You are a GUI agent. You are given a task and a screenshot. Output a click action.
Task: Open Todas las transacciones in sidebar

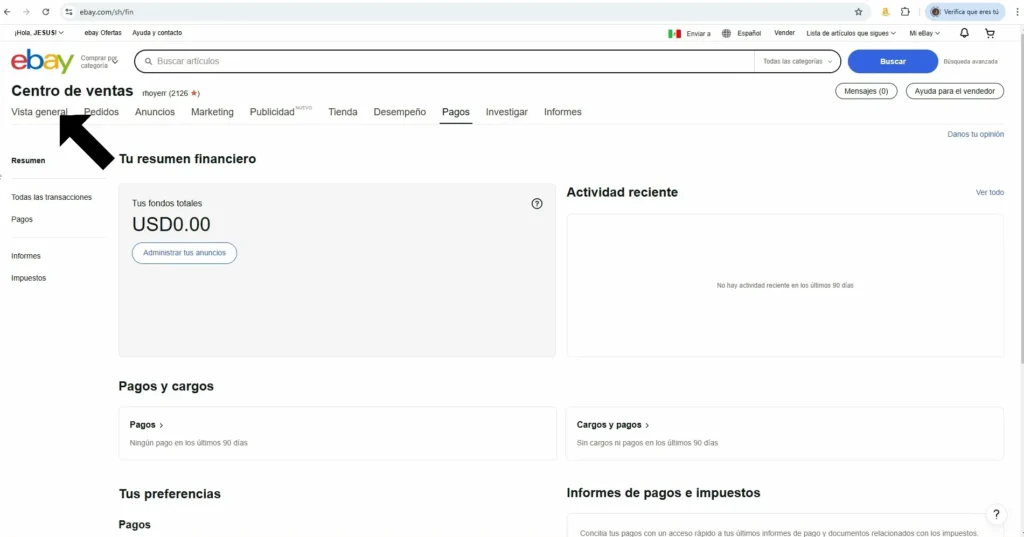click(x=52, y=197)
